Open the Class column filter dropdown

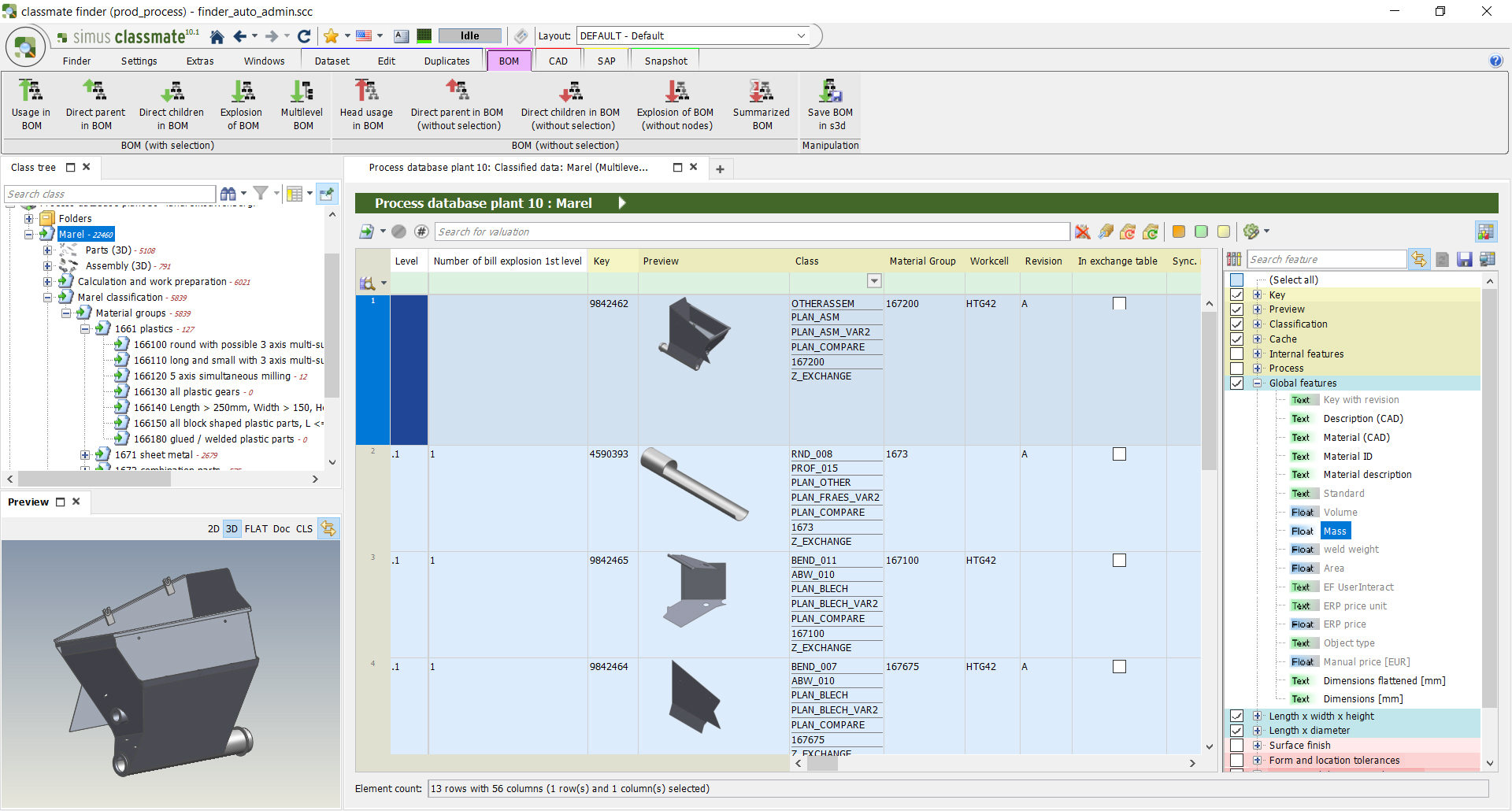click(x=874, y=281)
